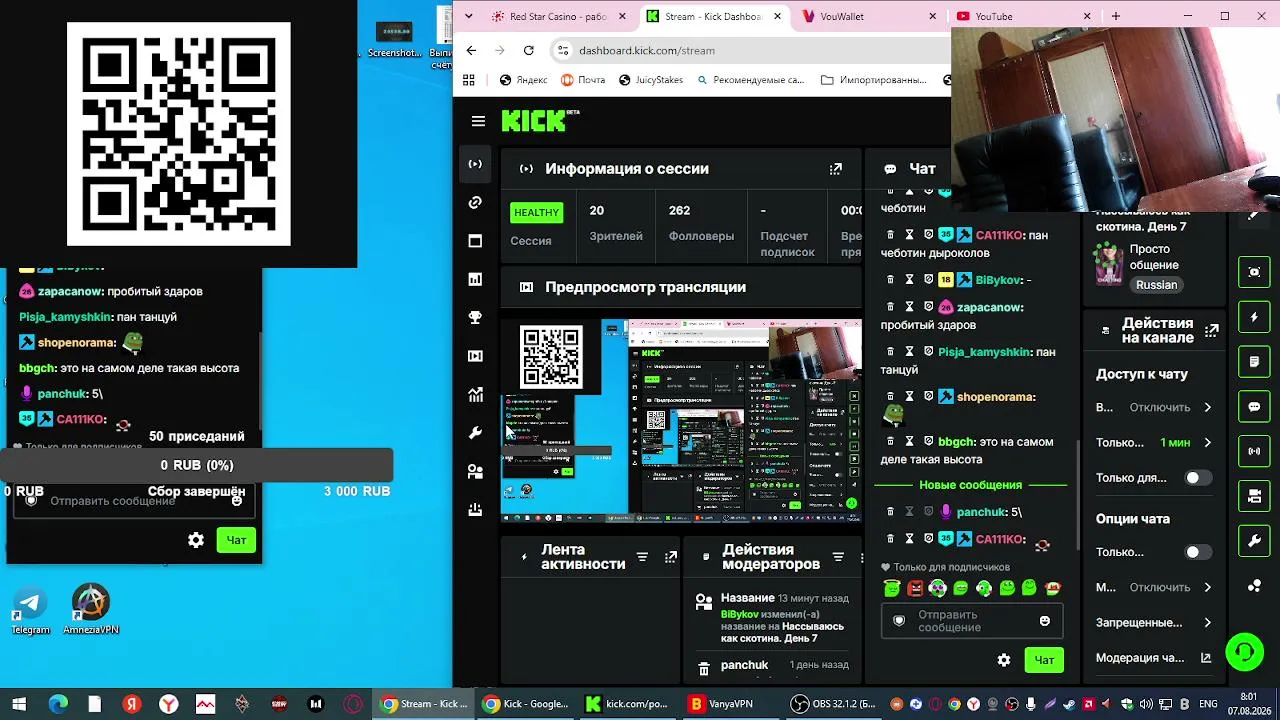Reload the Kick dashboard page
Viewport: 1280px width, 720px height.
click(x=528, y=50)
